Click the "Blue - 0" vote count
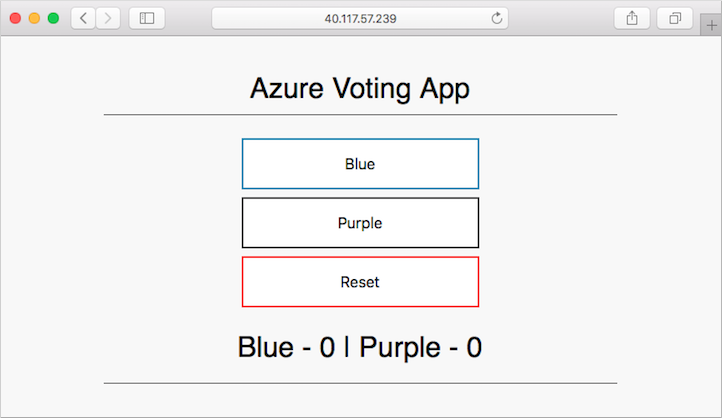722x418 pixels. click(285, 348)
